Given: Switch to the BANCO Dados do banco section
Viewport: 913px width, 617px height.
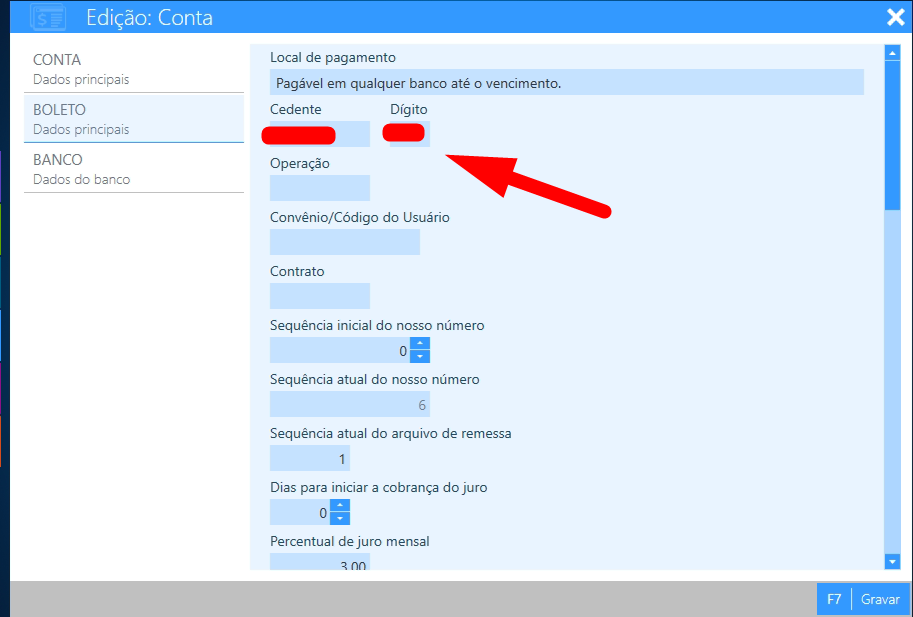Looking at the screenshot, I should point(133,169).
